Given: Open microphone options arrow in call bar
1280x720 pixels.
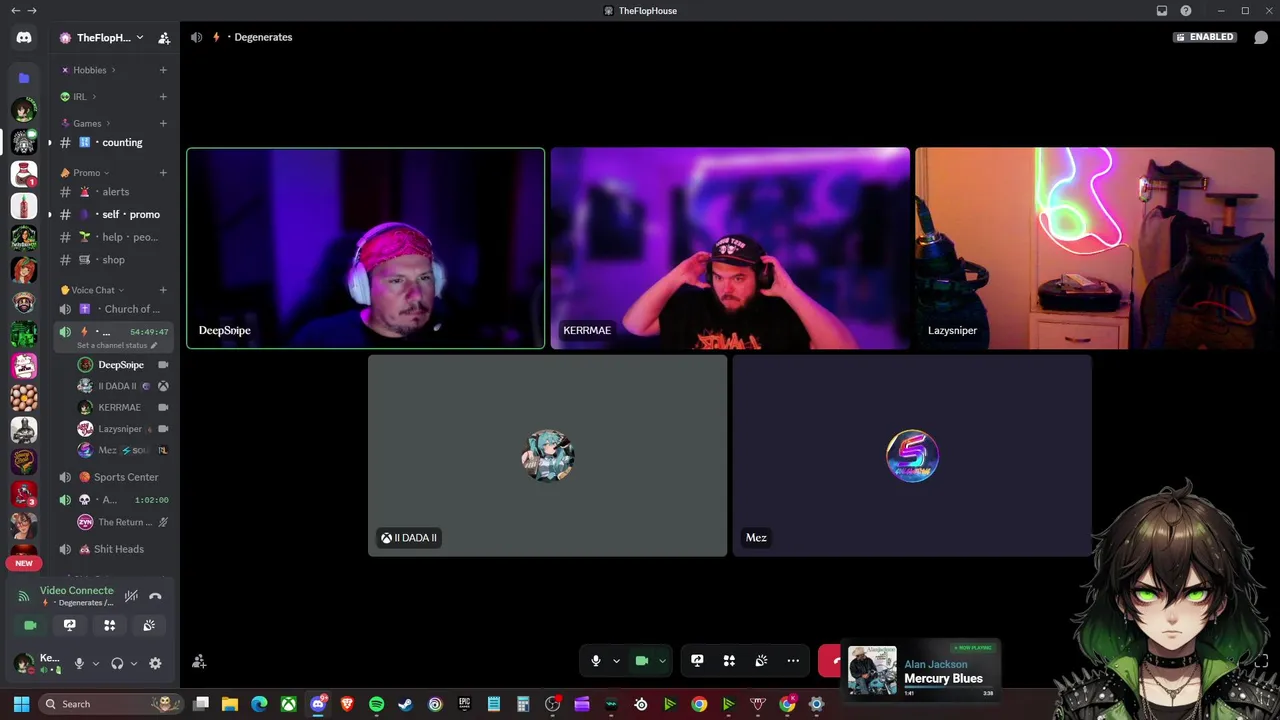Looking at the screenshot, I should (616, 661).
